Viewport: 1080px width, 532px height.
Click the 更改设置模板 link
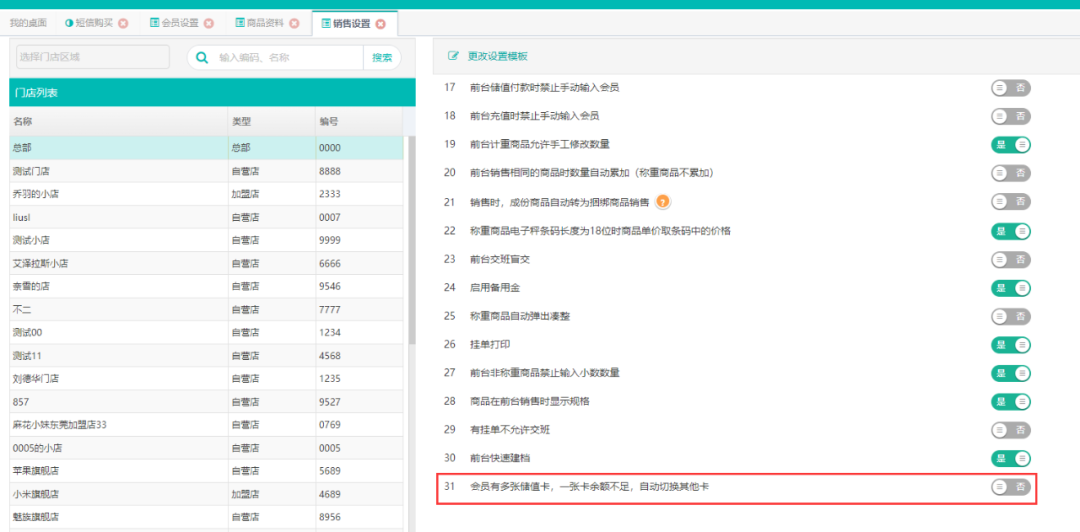coord(497,56)
